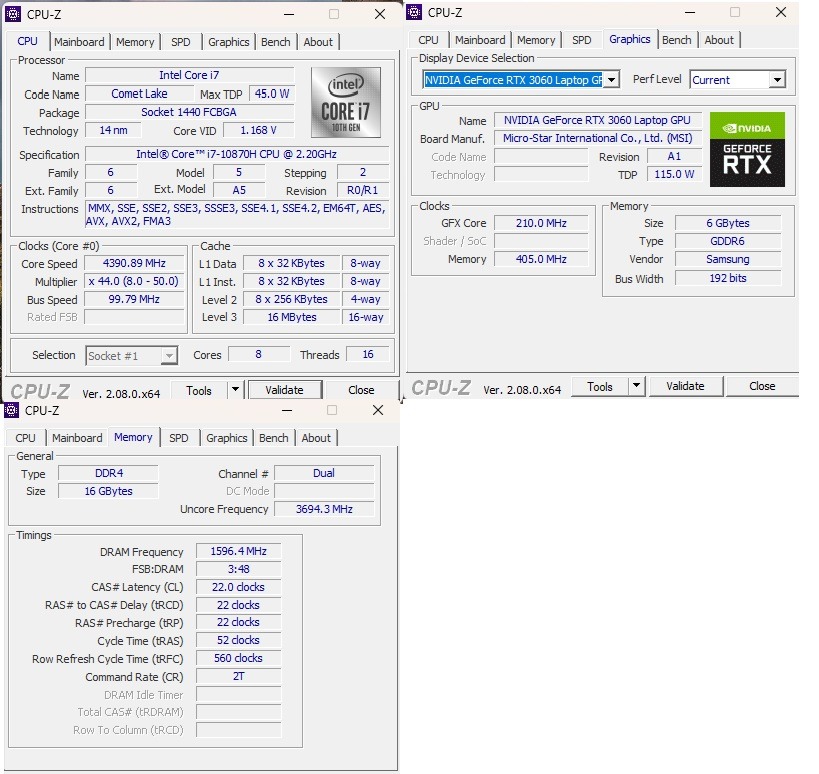Open SPD tab in CPU window

tap(181, 42)
